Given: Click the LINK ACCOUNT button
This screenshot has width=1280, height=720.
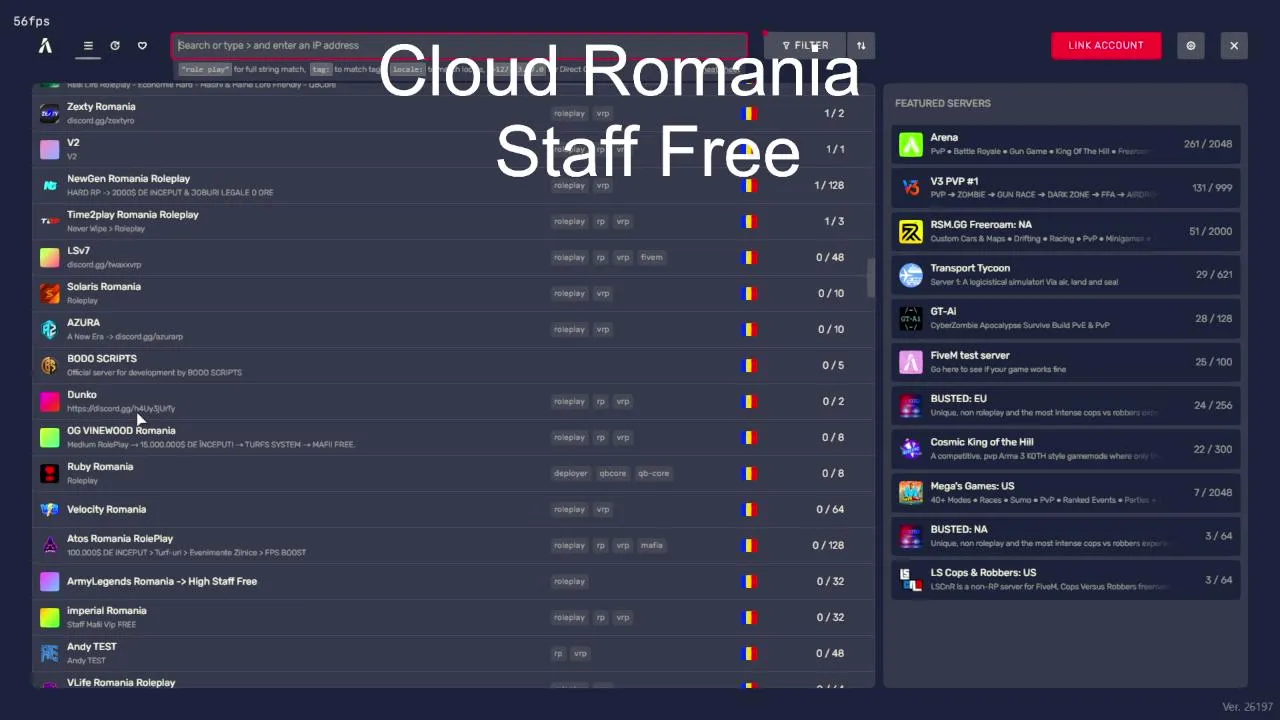Looking at the screenshot, I should coord(1106,45).
